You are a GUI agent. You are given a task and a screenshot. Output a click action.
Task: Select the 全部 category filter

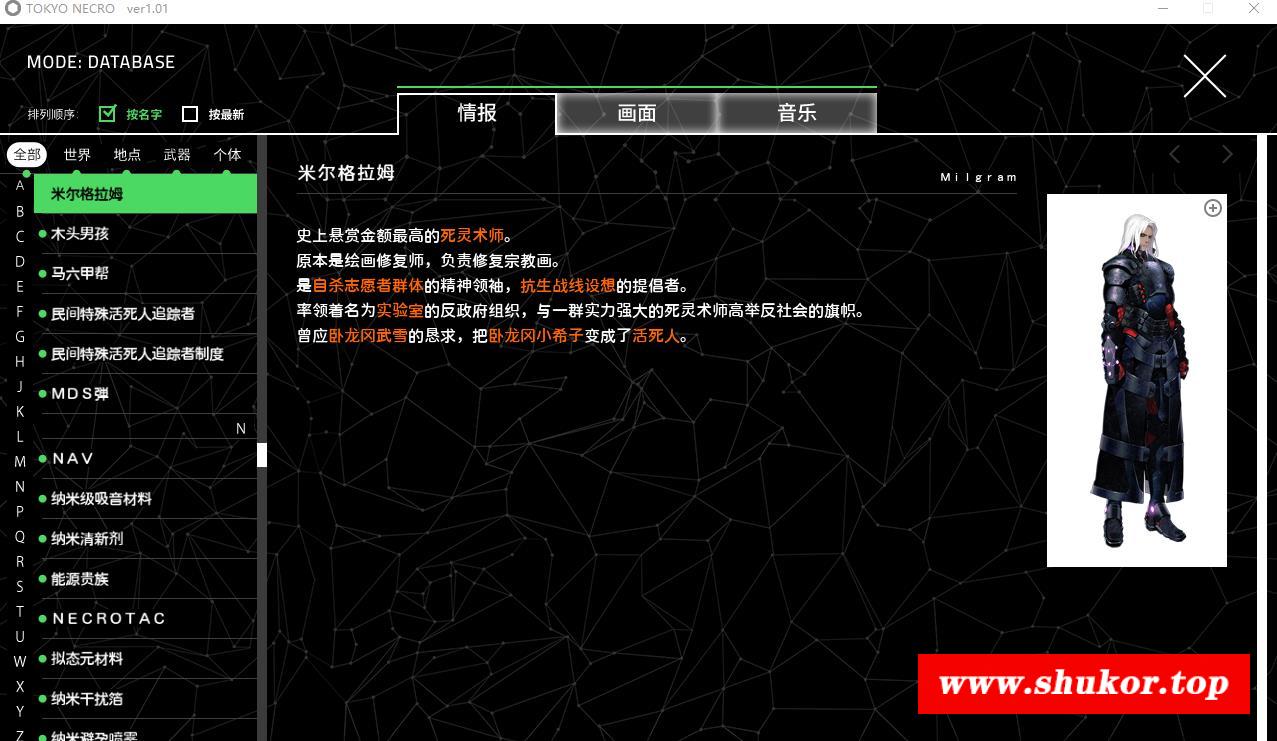[x=27, y=154]
